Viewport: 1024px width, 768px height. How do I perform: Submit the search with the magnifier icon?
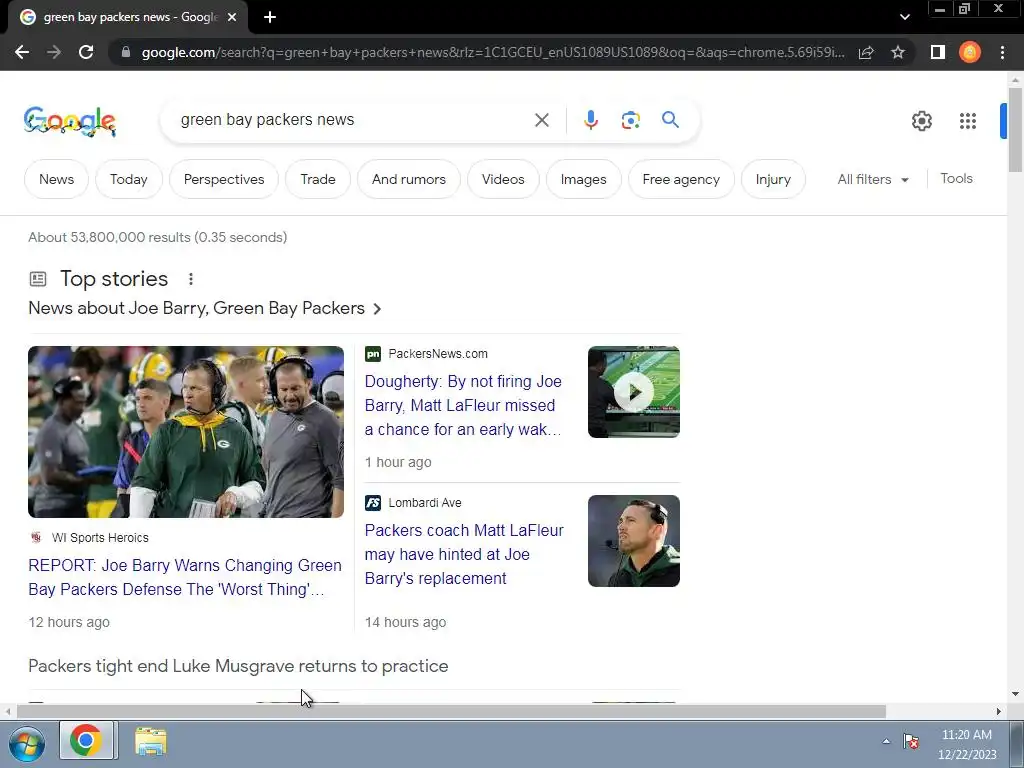(x=670, y=120)
